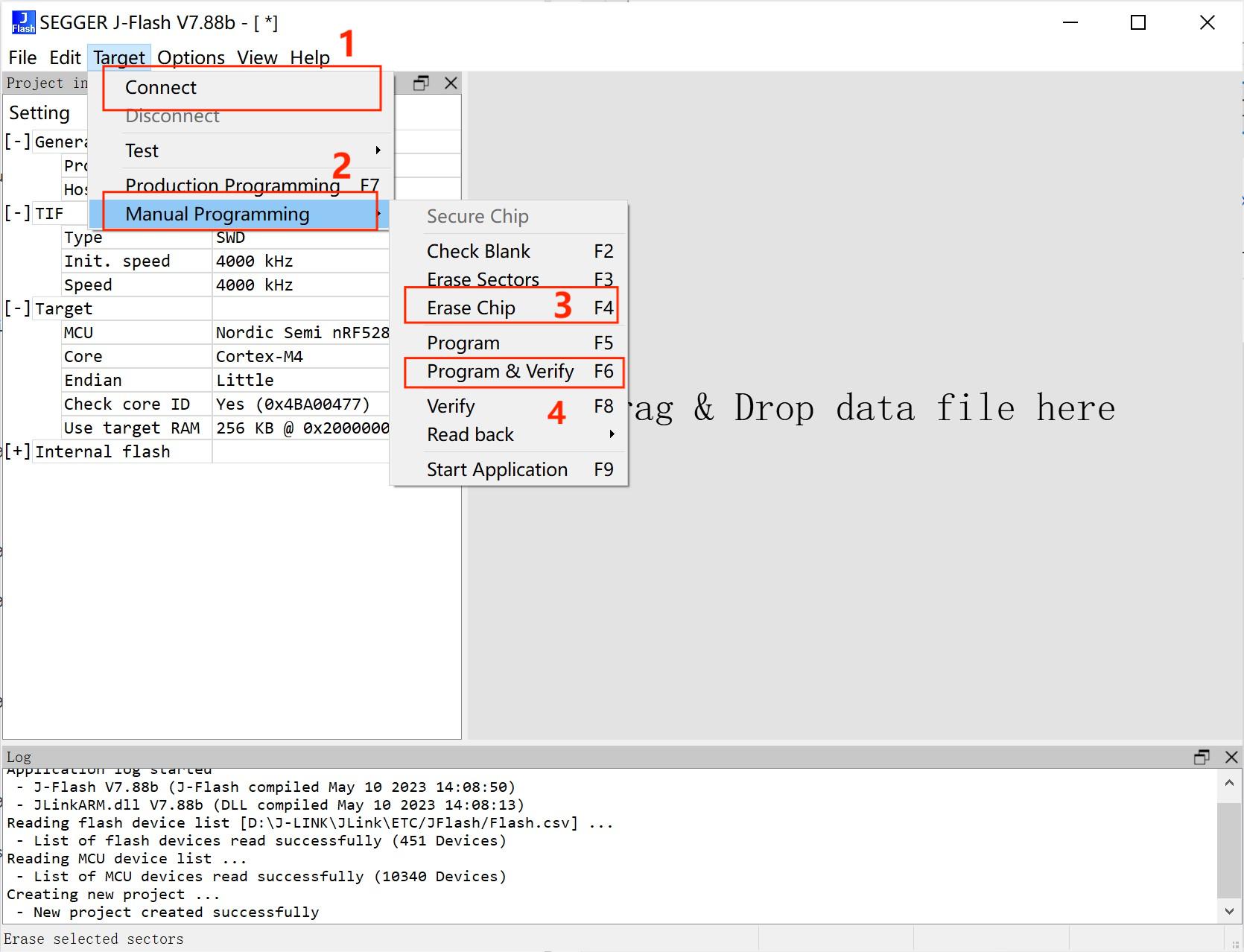The image size is (1244, 952).
Task: Select the Core row
Action: [x=226, y=357]
